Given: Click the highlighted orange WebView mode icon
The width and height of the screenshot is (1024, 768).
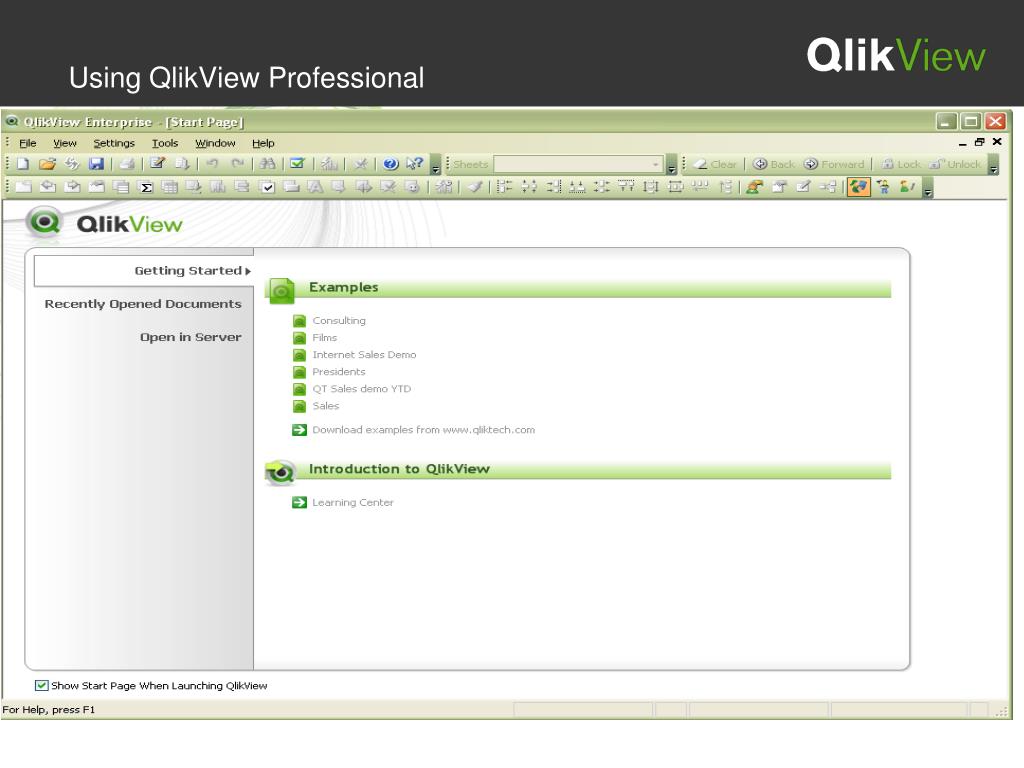Looking at the screenshot, I should pyautogui.click(x=859, y=187).
